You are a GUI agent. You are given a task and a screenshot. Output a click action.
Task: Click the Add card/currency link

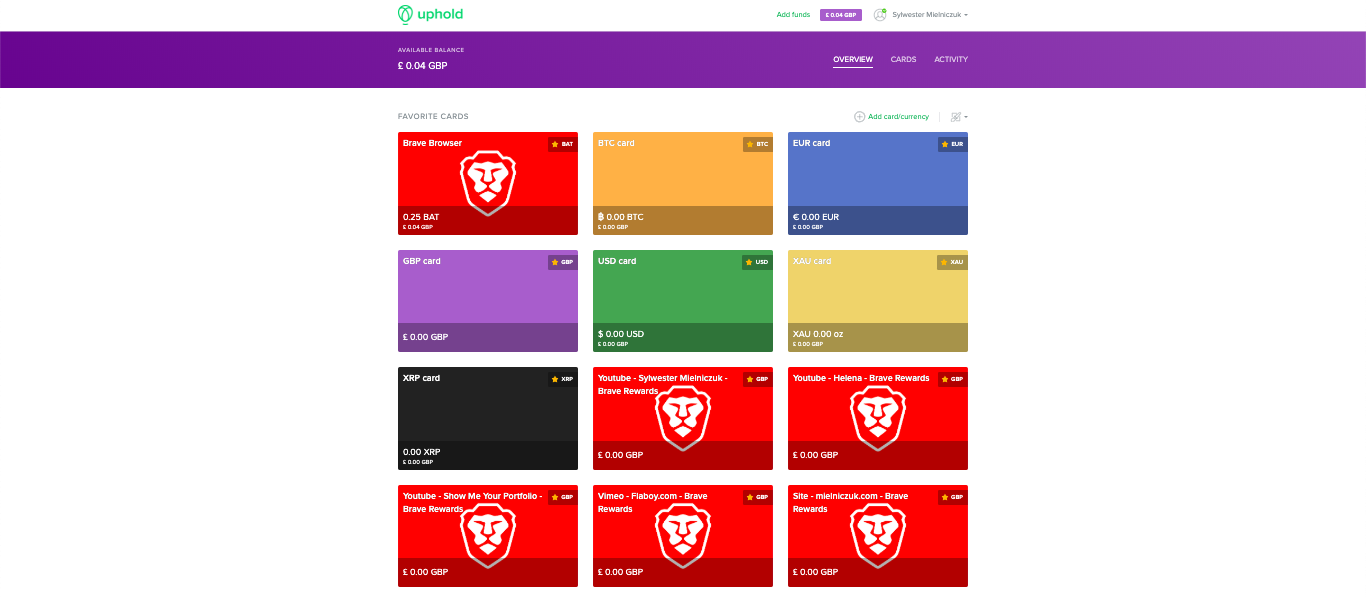pos(891,117)
